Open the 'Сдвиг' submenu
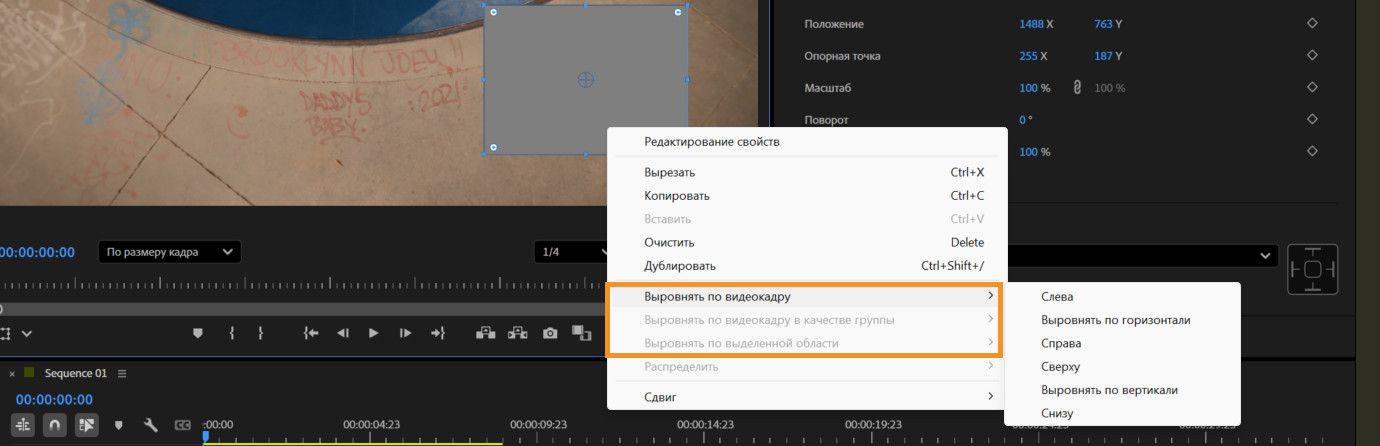Screen dimensions: 1380x446 click(x=807, y=398)
